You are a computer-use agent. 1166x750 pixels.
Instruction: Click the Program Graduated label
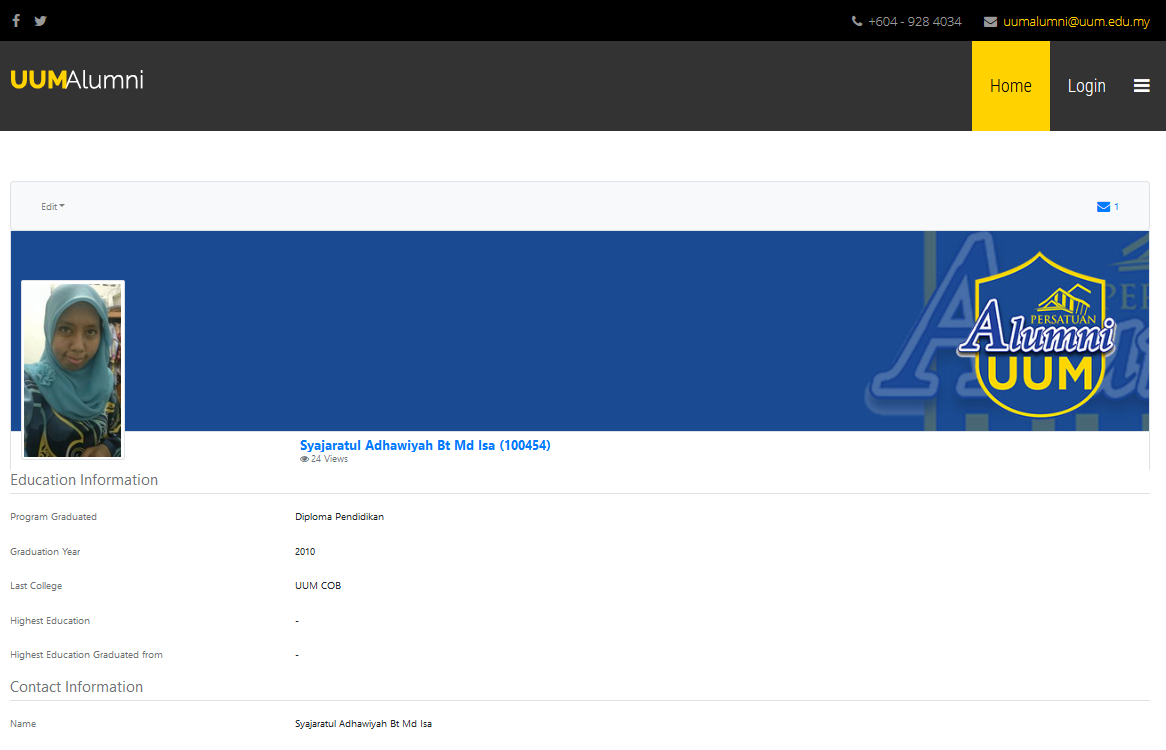pos(54,517)
